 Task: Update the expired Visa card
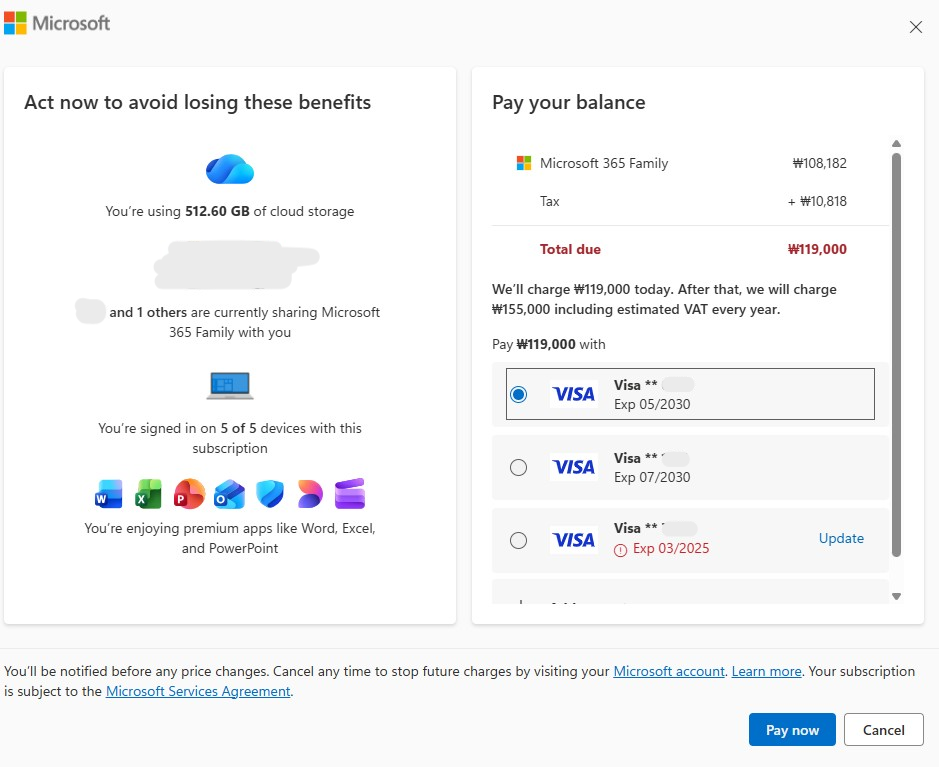(841, 538)
